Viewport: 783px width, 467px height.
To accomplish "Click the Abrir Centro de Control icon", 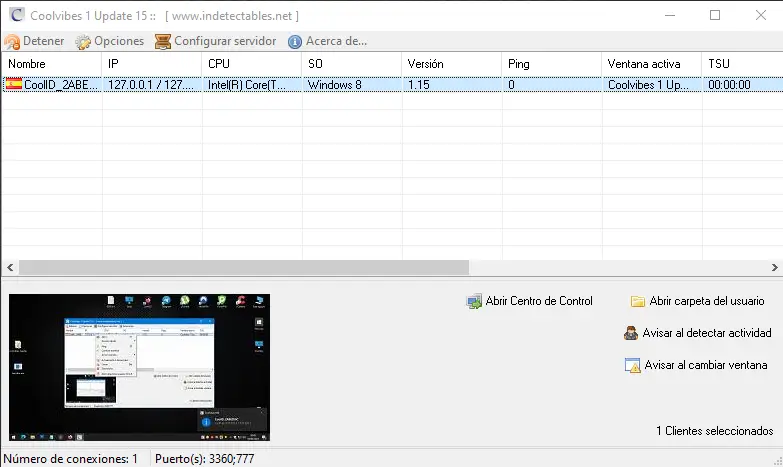I will pyautogui.click(x=474, y=301).
